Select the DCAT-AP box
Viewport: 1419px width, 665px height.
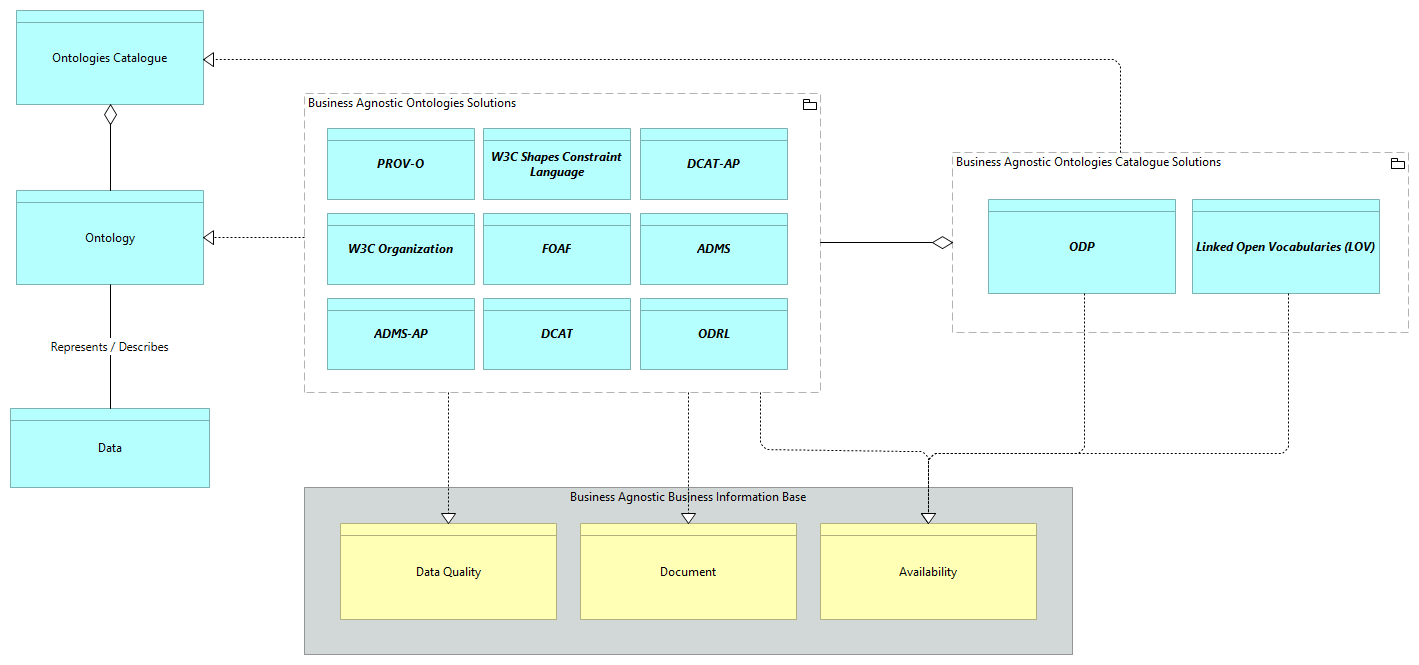point(714,164)
